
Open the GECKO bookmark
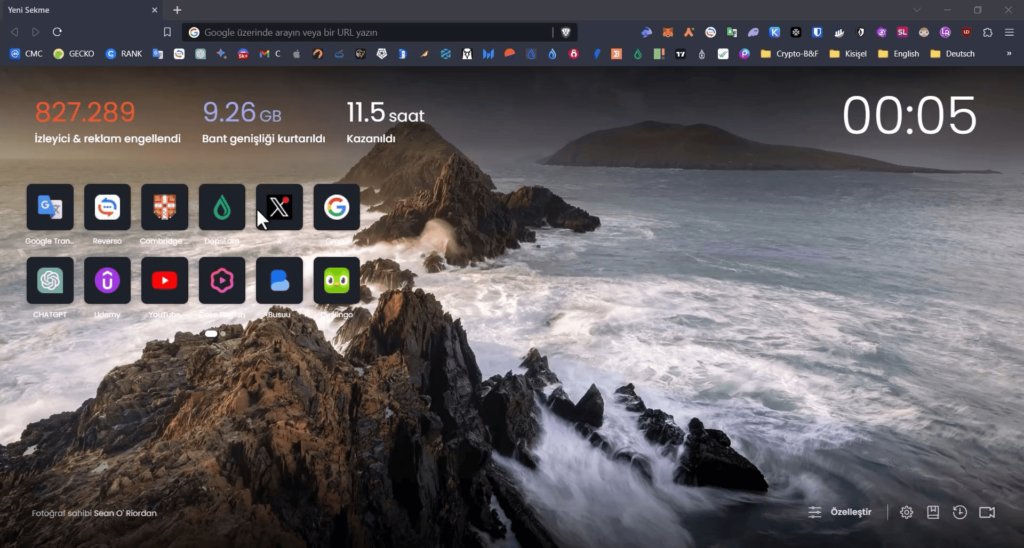pyautogui.click(x=74, y=54)
